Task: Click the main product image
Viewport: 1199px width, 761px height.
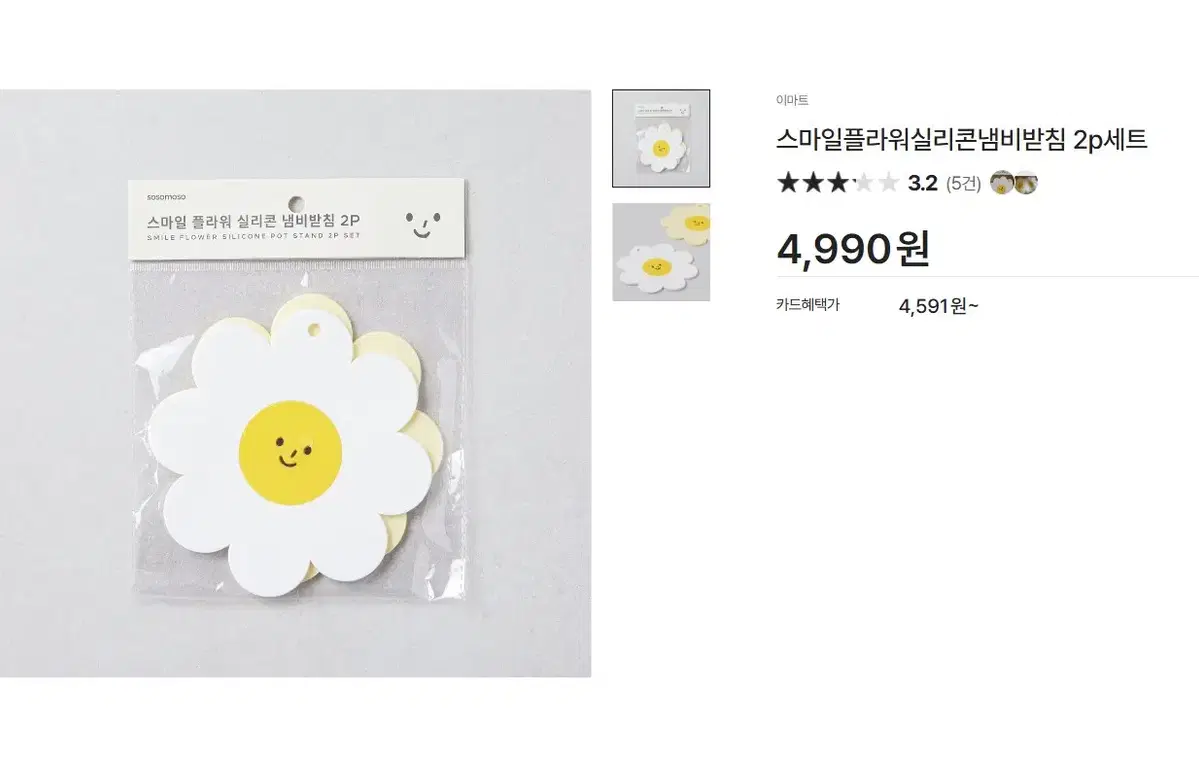Action: click(295, 383)
